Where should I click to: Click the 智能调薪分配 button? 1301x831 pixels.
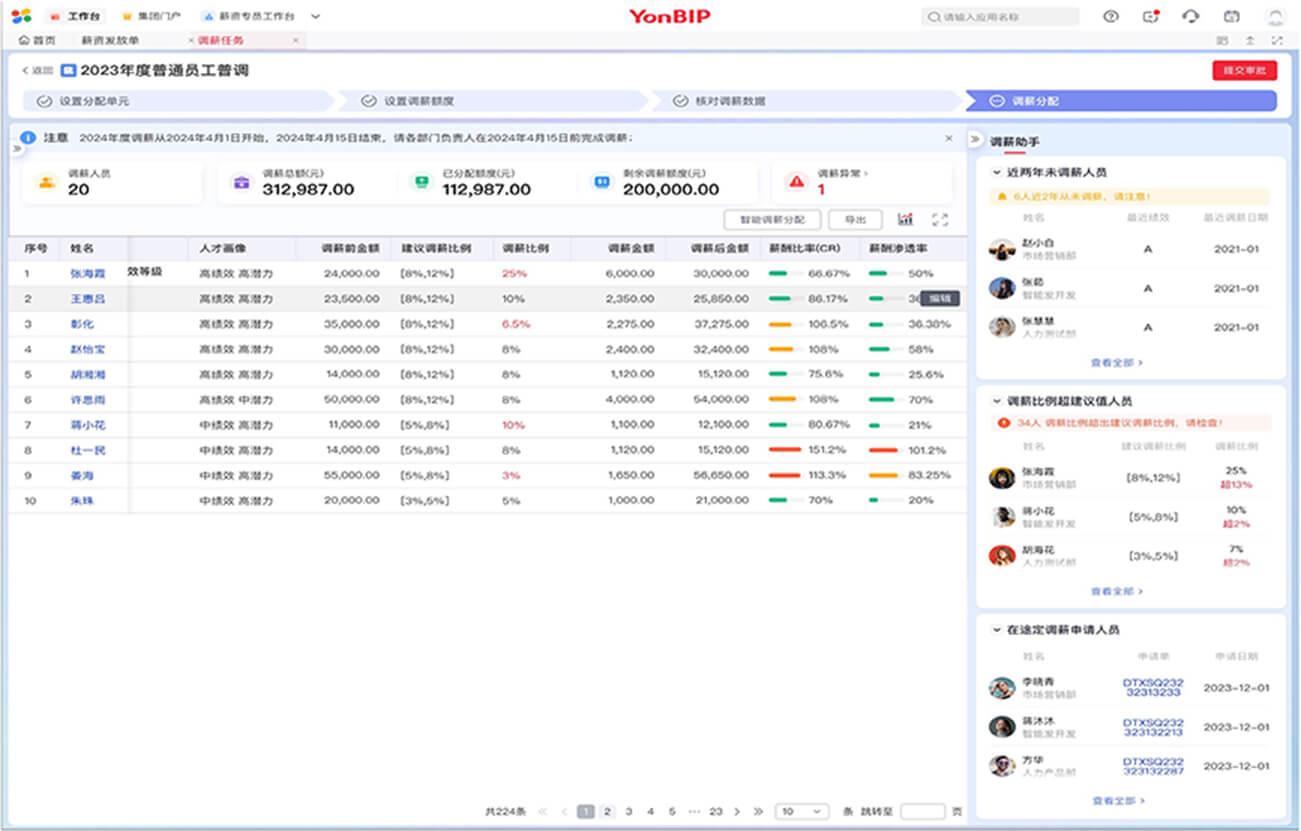(772, 220)
